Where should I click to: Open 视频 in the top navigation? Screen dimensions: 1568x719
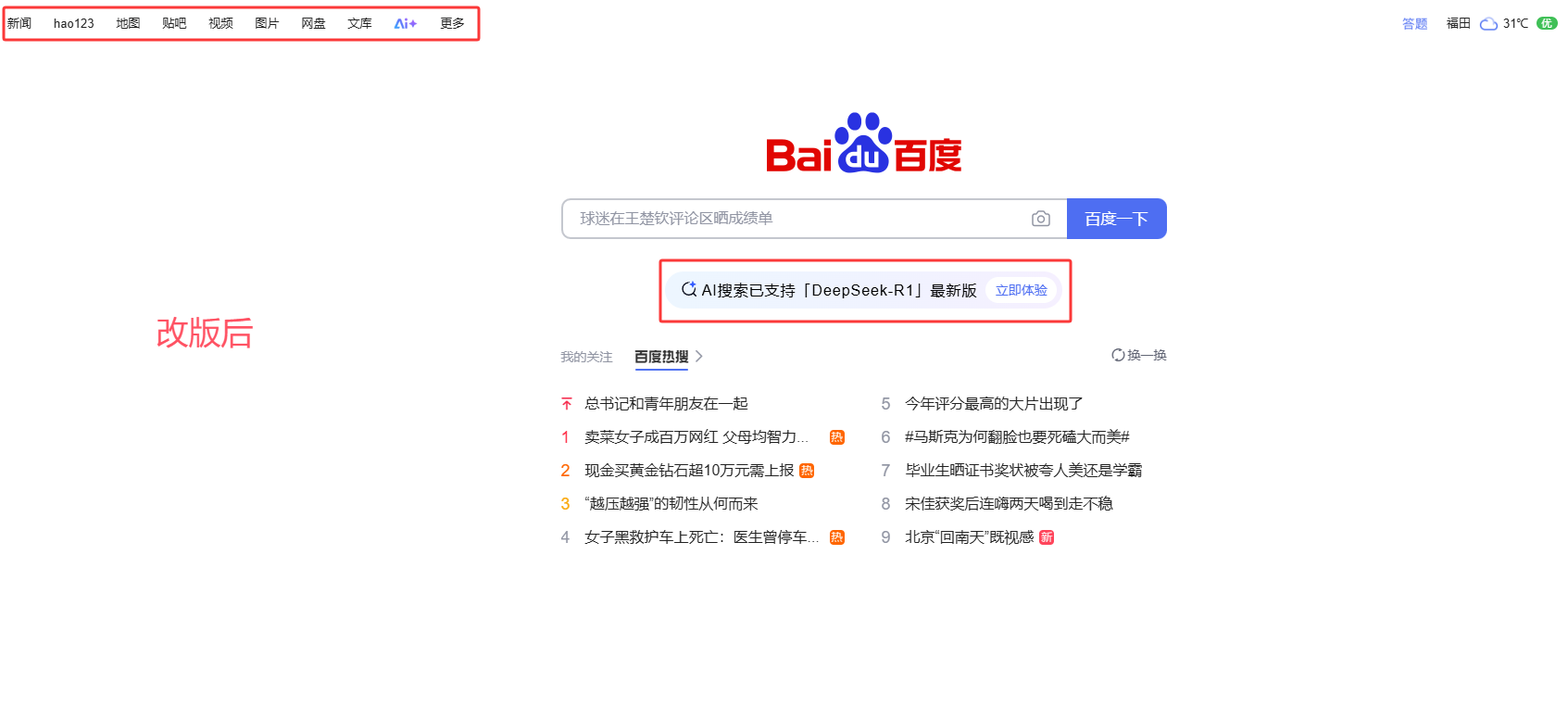coord(220,23)
